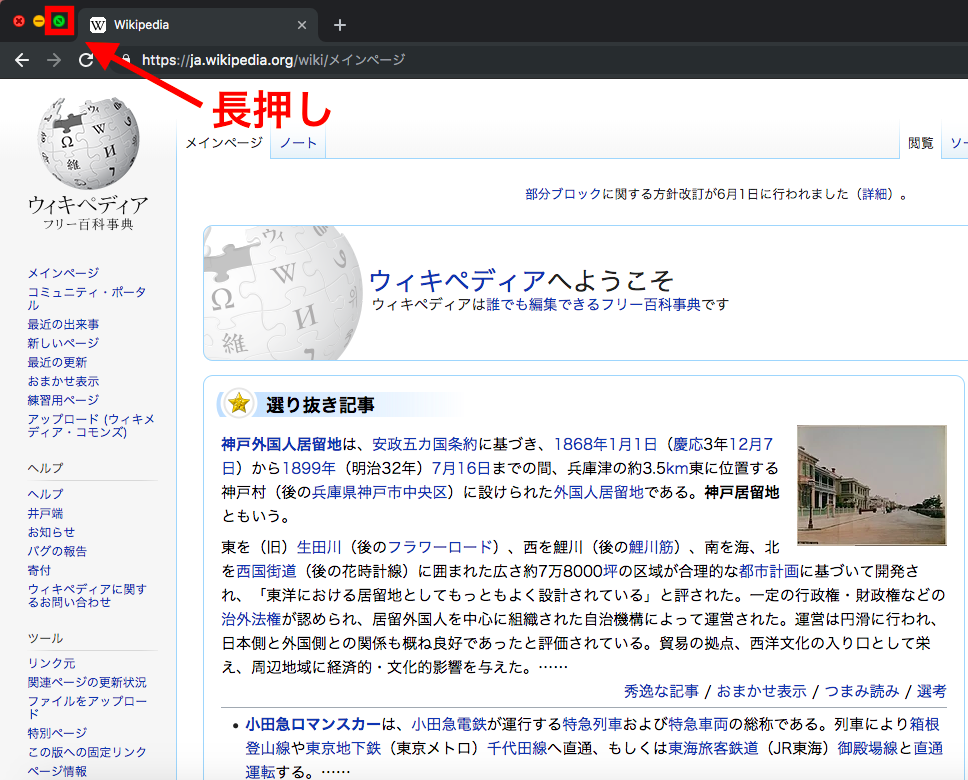The image size is (968, 780).
Task: Click the browser forward arrow
Action: 54,60
